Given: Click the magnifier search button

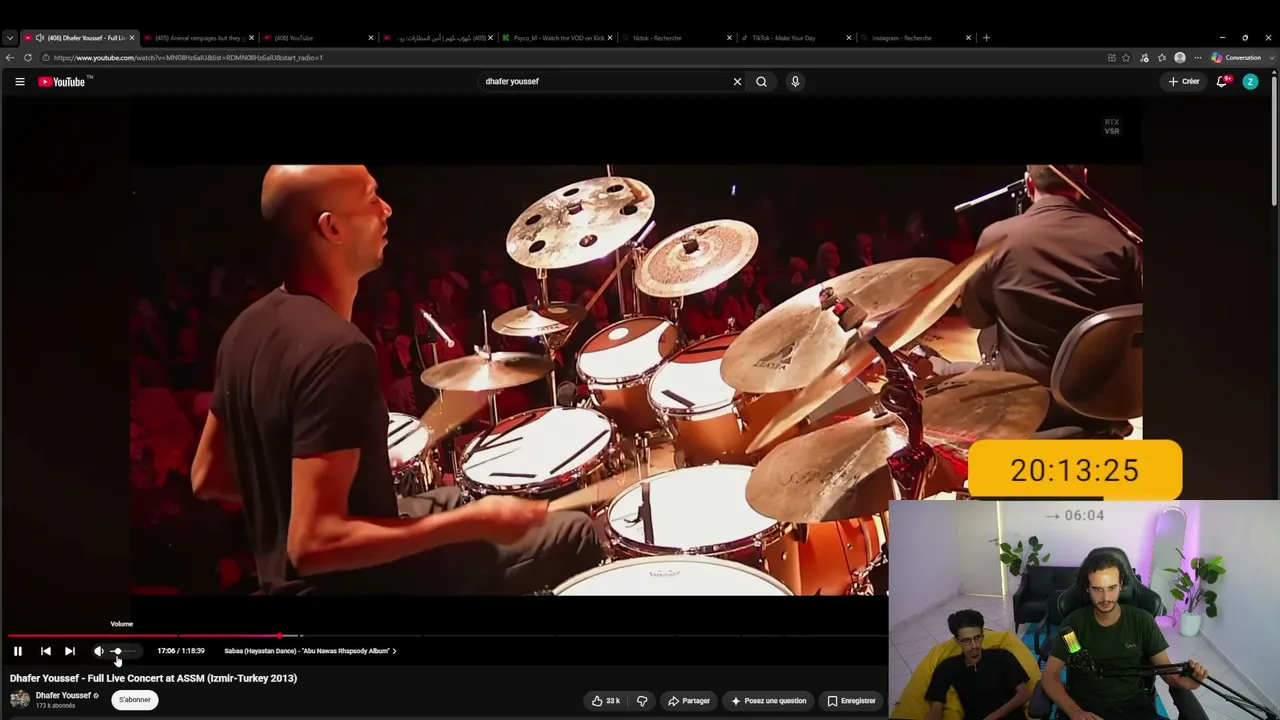Looking at the screenshot, I should pyautogui.click(x=762, y=82).
